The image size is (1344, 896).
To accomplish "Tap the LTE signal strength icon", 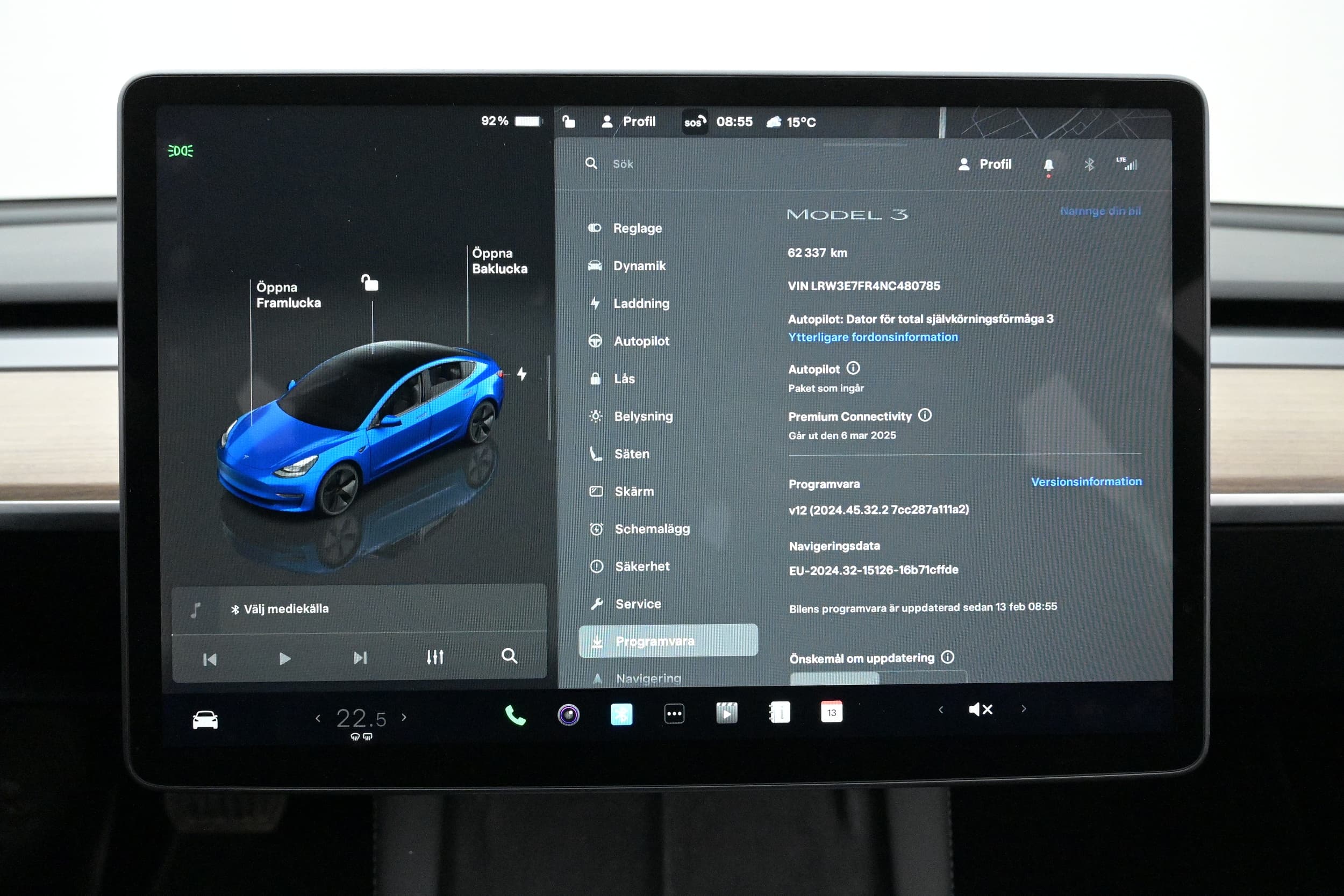I will click(1127, 163).
